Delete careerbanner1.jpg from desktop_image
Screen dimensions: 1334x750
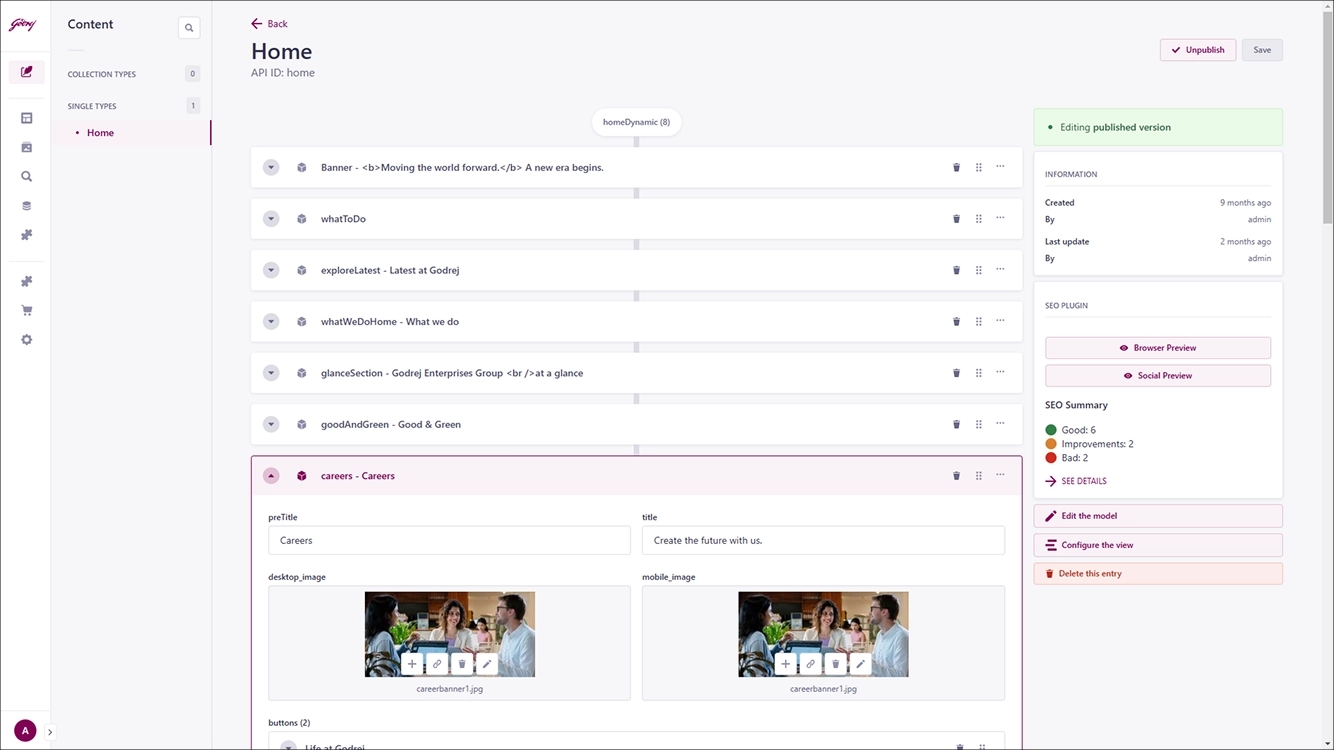coord(461,663)
